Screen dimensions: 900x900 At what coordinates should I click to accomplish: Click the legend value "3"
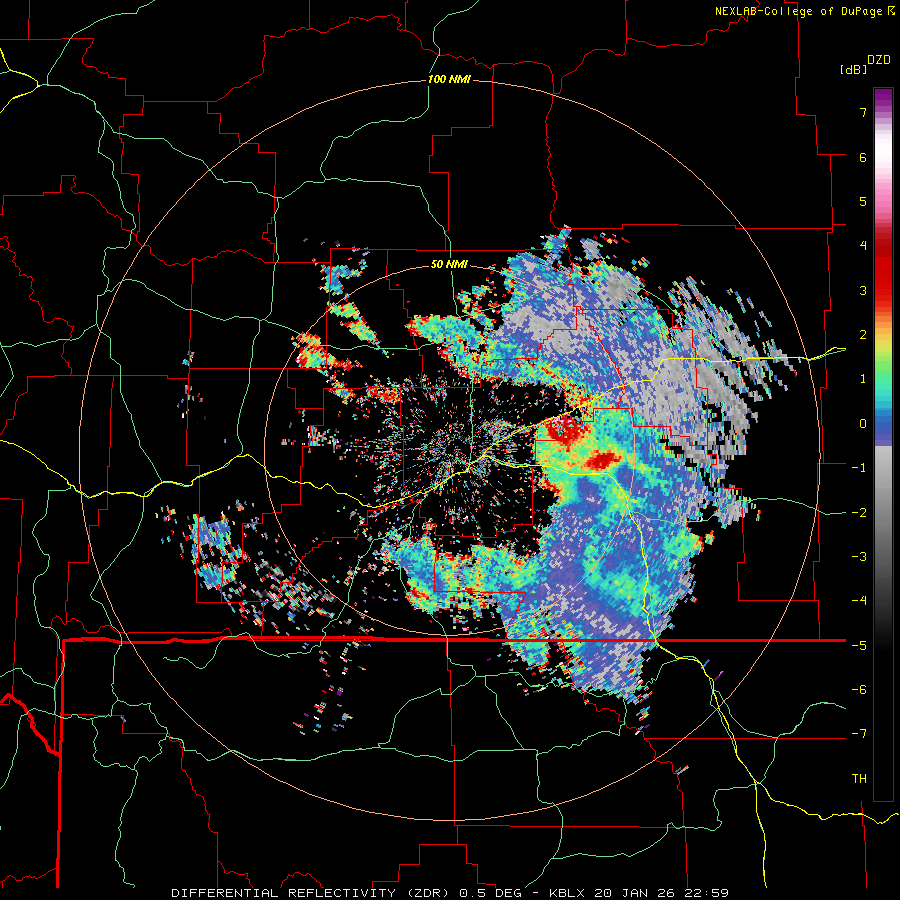[863, 290]
